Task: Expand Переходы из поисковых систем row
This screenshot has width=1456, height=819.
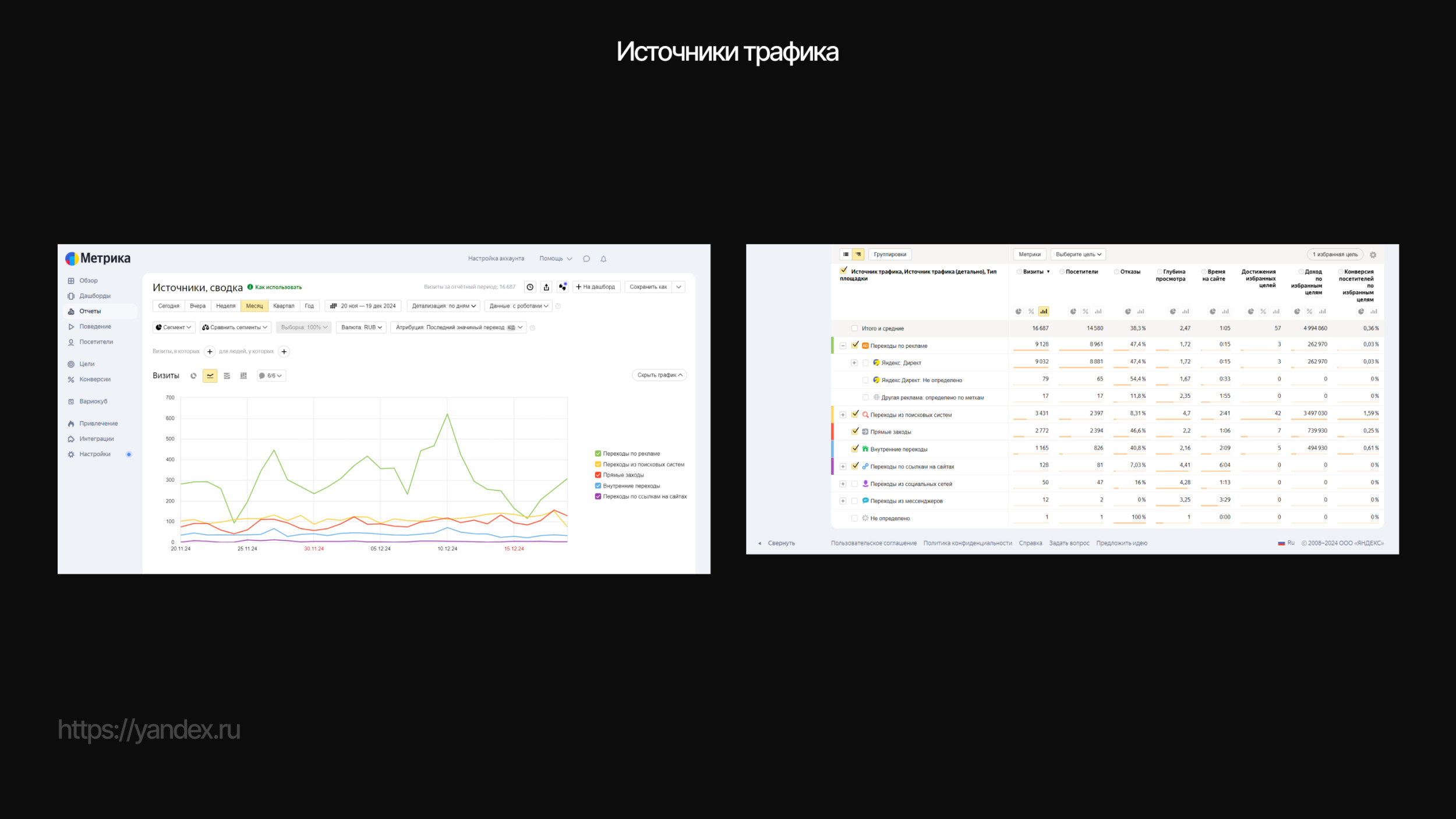Action: click(843, 415)
